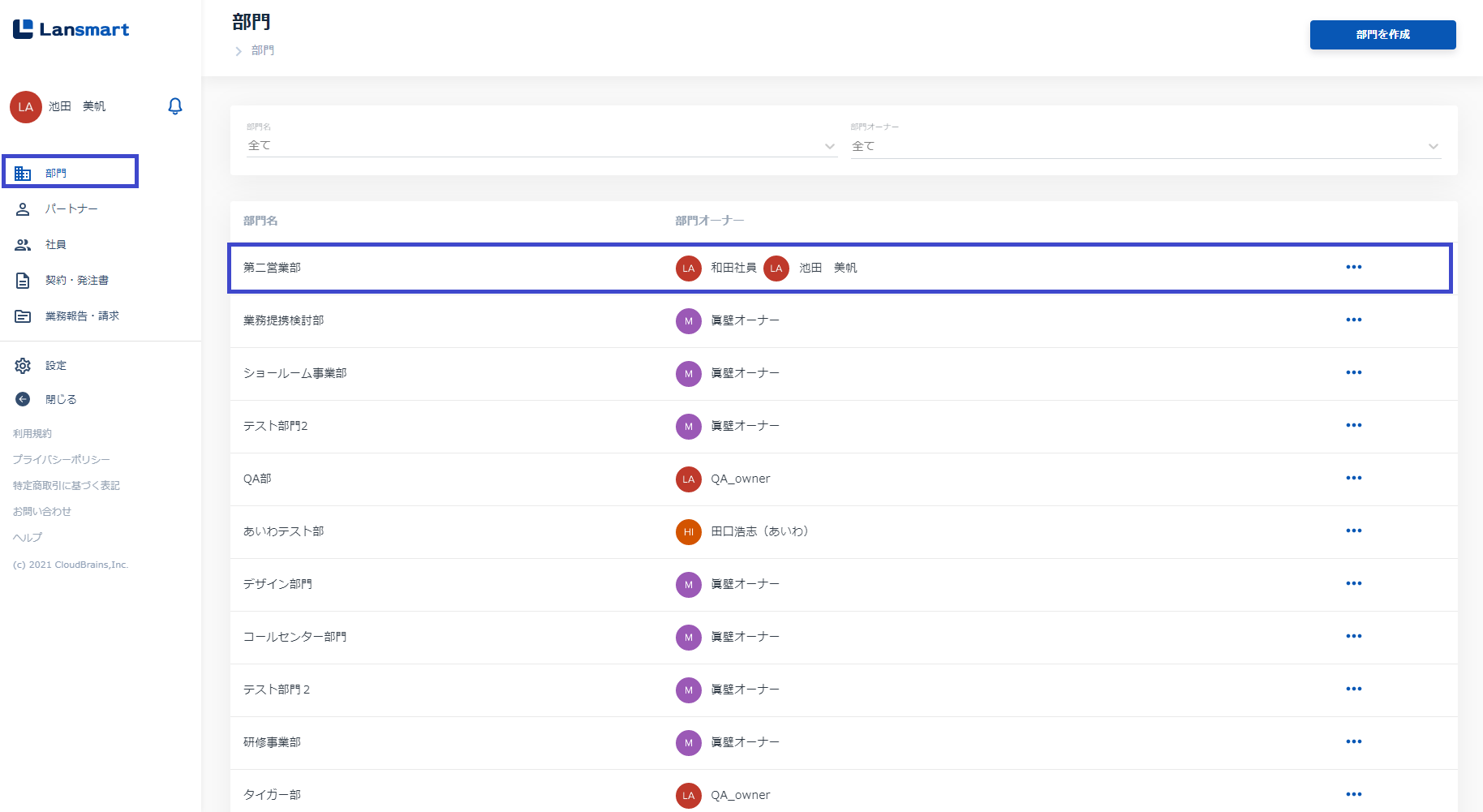Open more options for 第二営業部 row
This screenshot has height=812, width=1483.
pyautogui.click(x=1353, y=267)
